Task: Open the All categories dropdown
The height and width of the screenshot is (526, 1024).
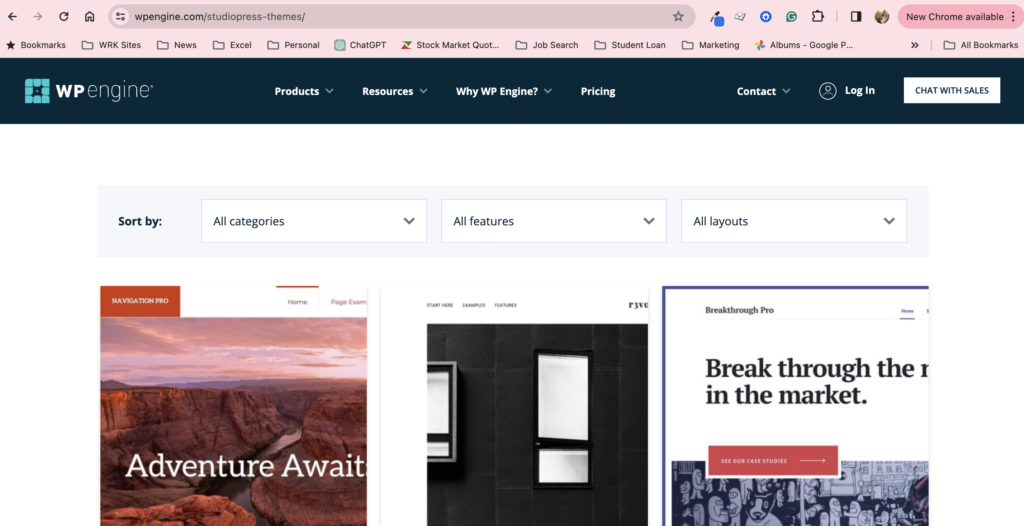Action: tap(313, 221)
